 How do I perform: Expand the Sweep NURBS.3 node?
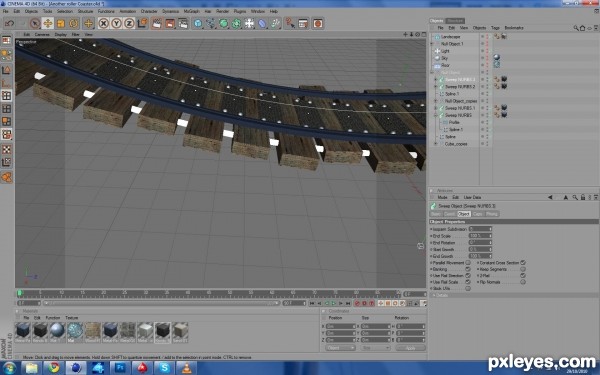click(x=435, y=80)
